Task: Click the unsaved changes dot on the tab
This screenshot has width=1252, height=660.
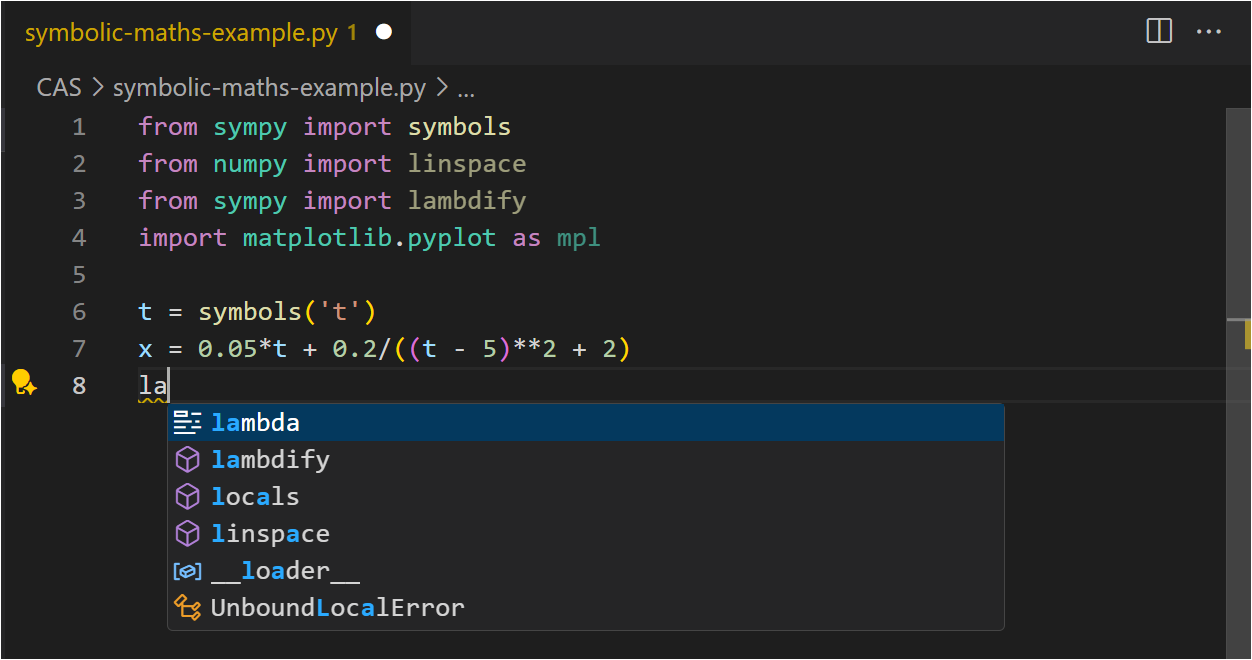Action: [384, 32]
